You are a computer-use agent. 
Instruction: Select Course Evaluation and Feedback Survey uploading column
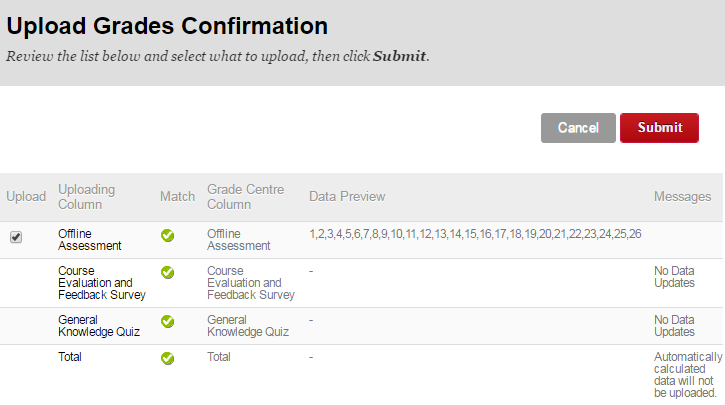pos(102,283)
